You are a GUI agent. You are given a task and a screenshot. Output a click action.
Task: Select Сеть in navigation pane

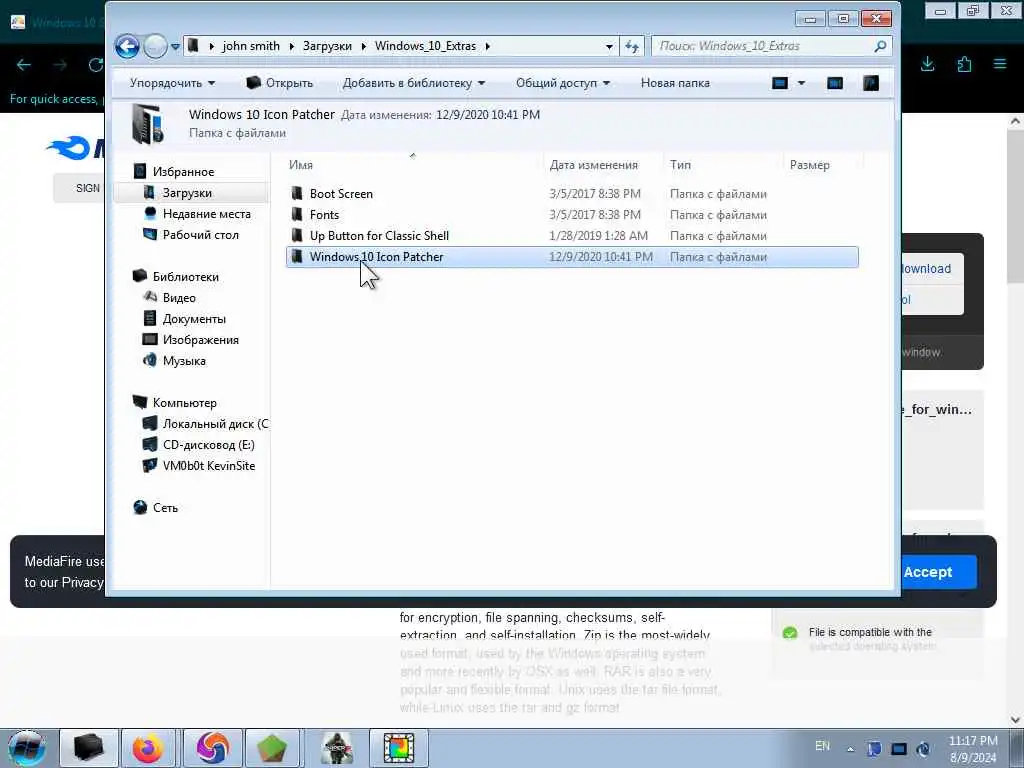coord(165,507)
